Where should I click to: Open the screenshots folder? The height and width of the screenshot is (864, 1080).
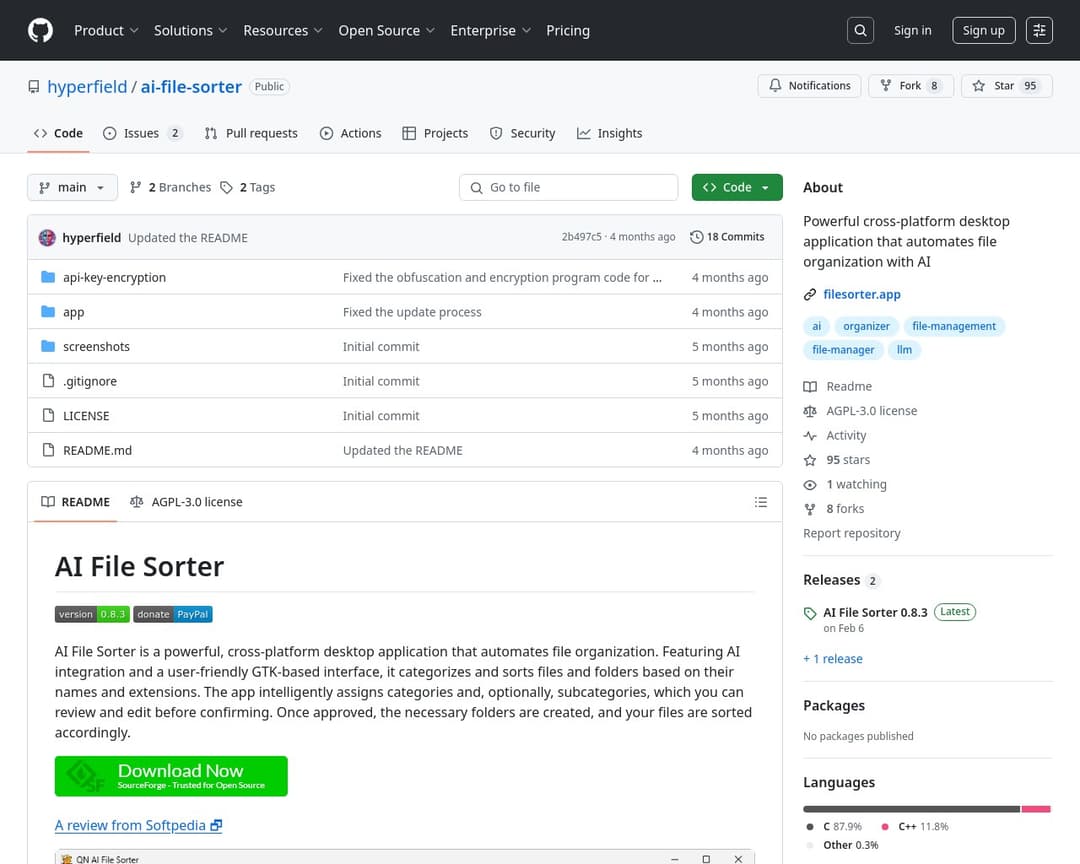click(96, 347)
